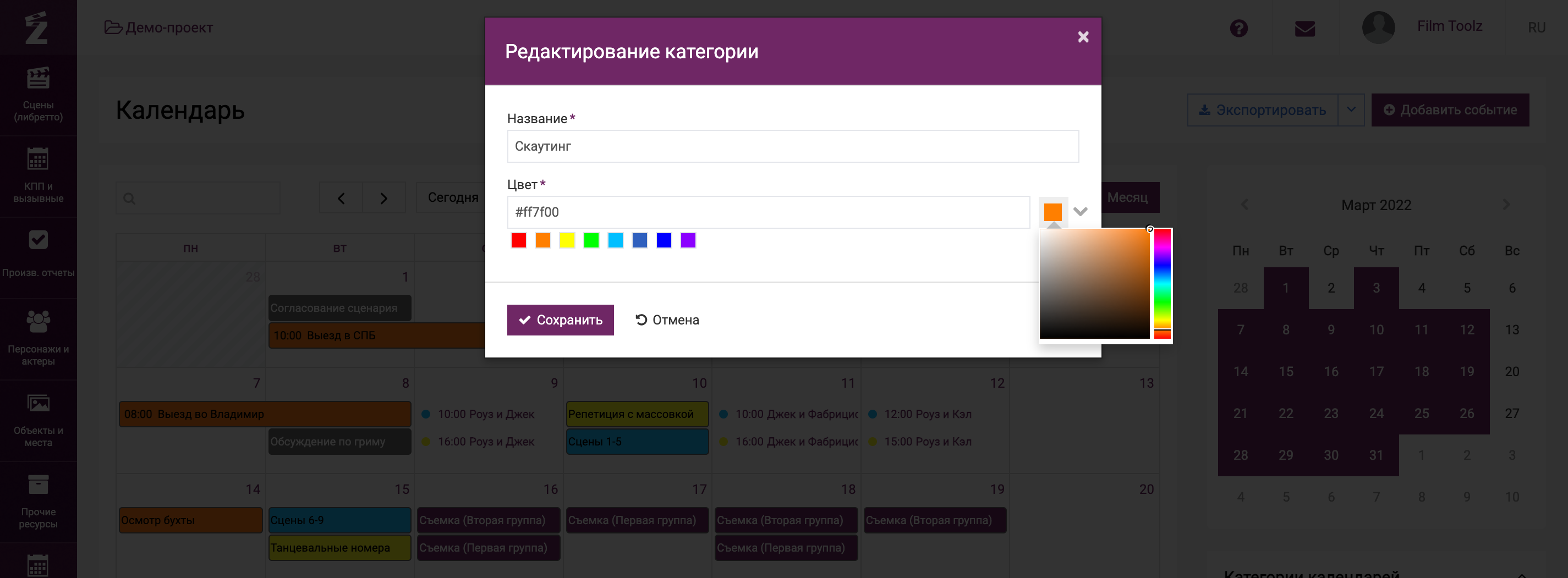The height and width of the screenshot is (578, 1568).
Task: Show next month in mini calendar
Action: [x=1506, y=205]
